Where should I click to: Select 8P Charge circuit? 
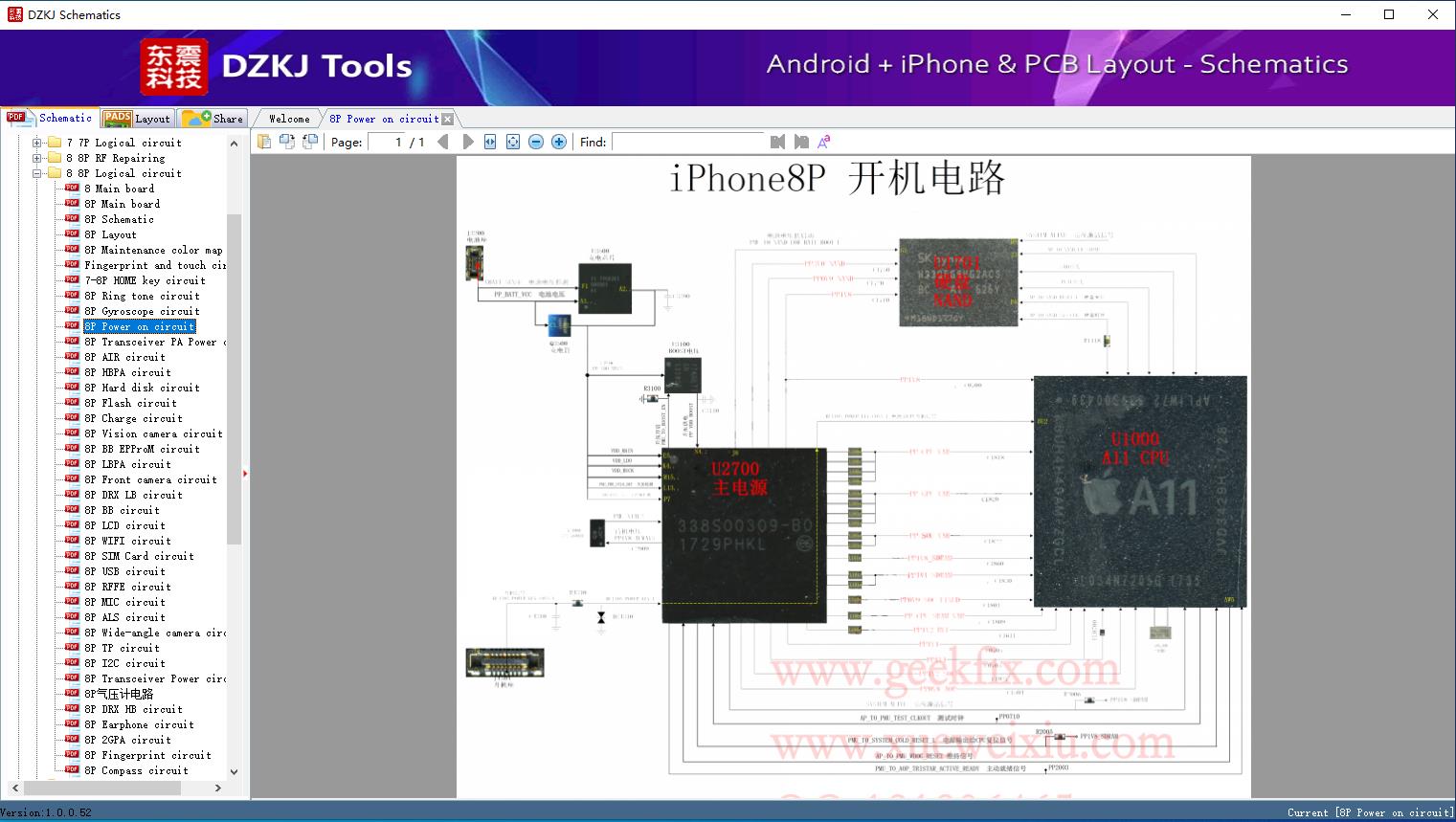(133, 418)
